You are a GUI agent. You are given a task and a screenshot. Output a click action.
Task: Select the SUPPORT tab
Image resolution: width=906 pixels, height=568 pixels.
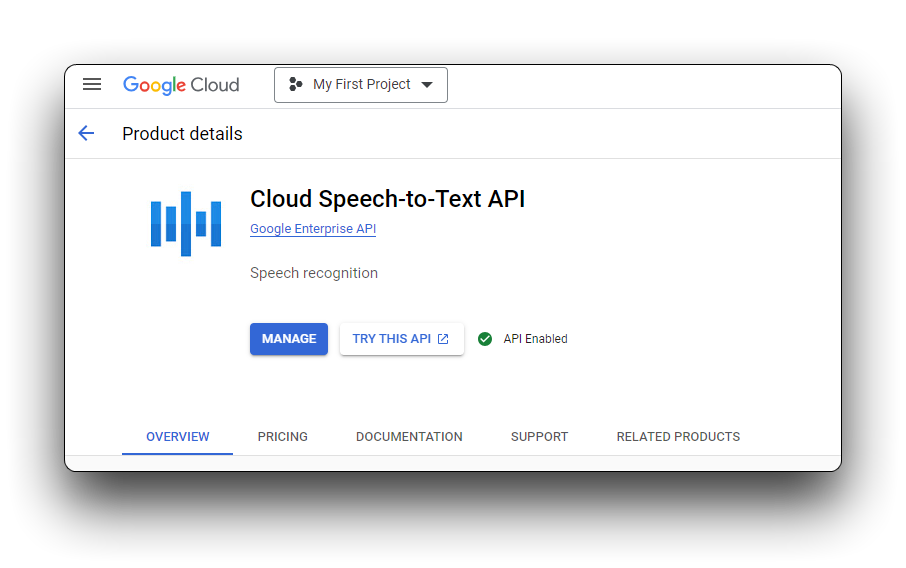pos(540,437)
